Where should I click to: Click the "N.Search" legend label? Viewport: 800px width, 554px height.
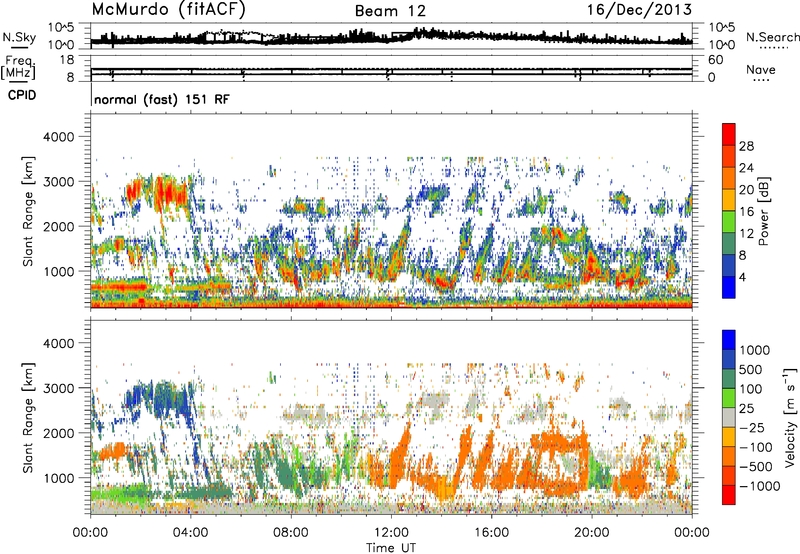(772, 37)
